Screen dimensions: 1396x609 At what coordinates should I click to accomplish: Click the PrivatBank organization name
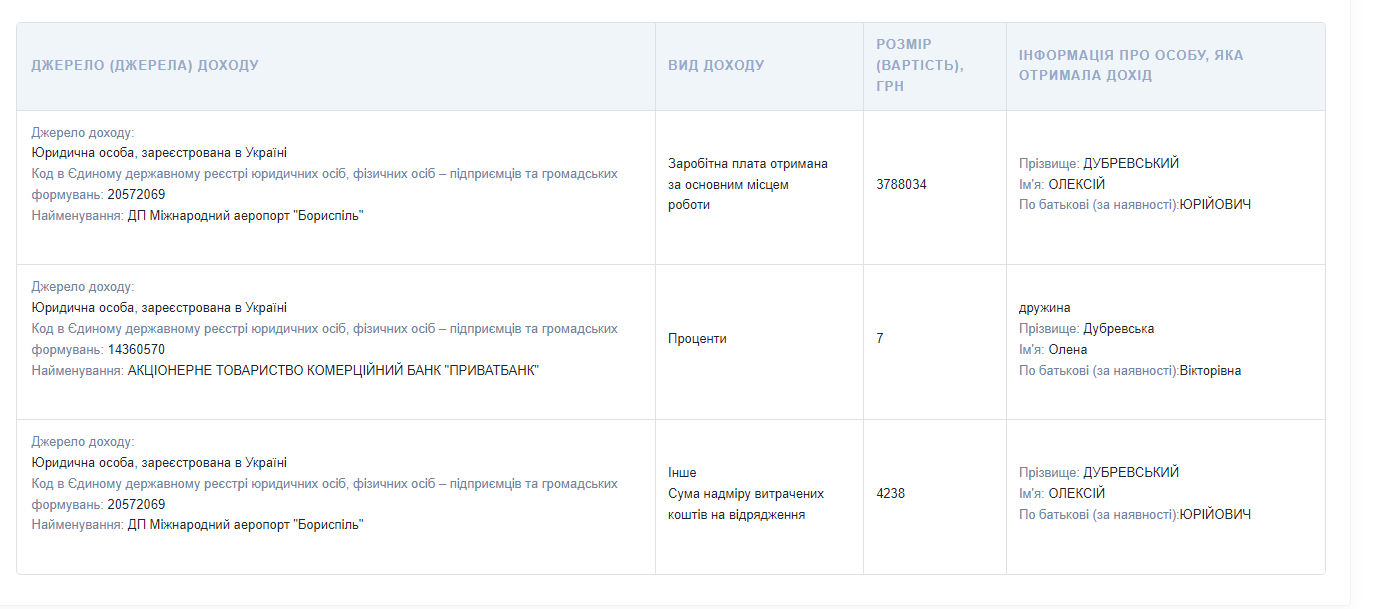tap(333, 370)
